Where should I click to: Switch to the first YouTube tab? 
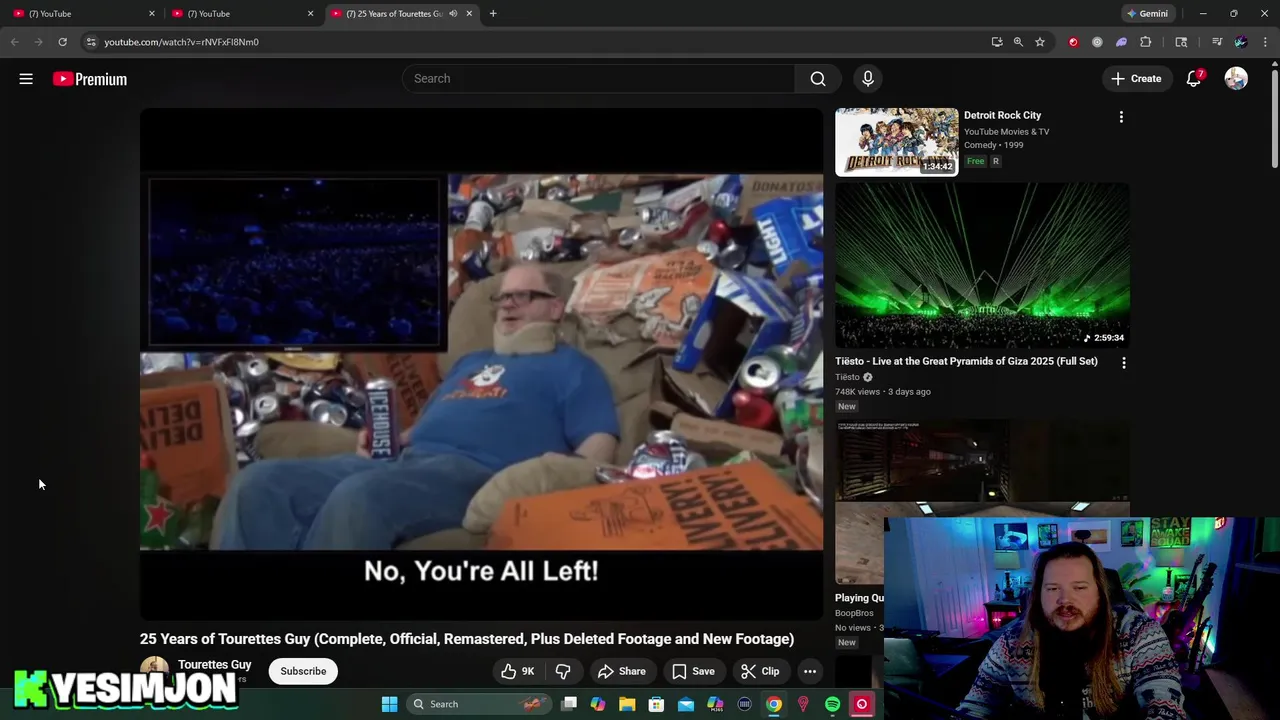tap(80, 14)
